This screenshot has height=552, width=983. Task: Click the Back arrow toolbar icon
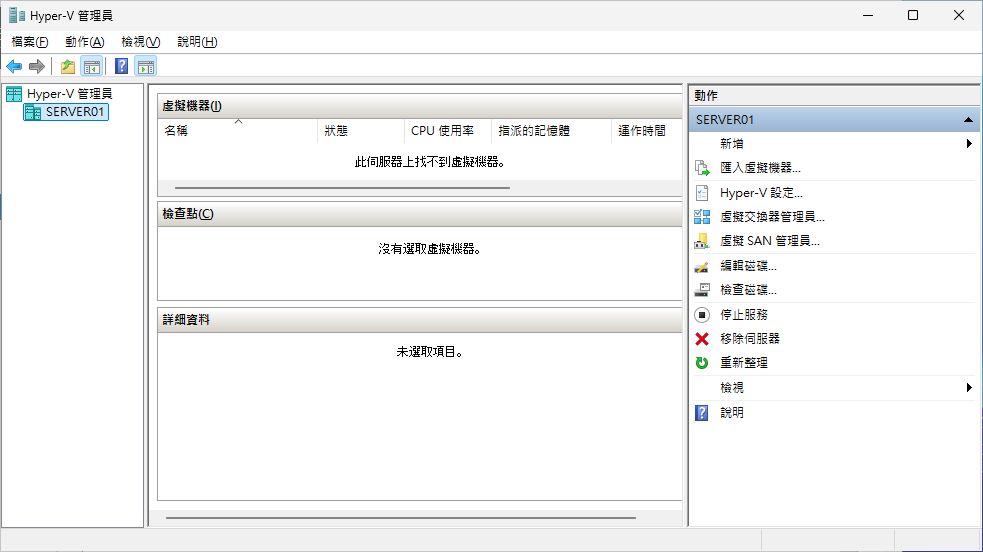(x=14, y=66)
